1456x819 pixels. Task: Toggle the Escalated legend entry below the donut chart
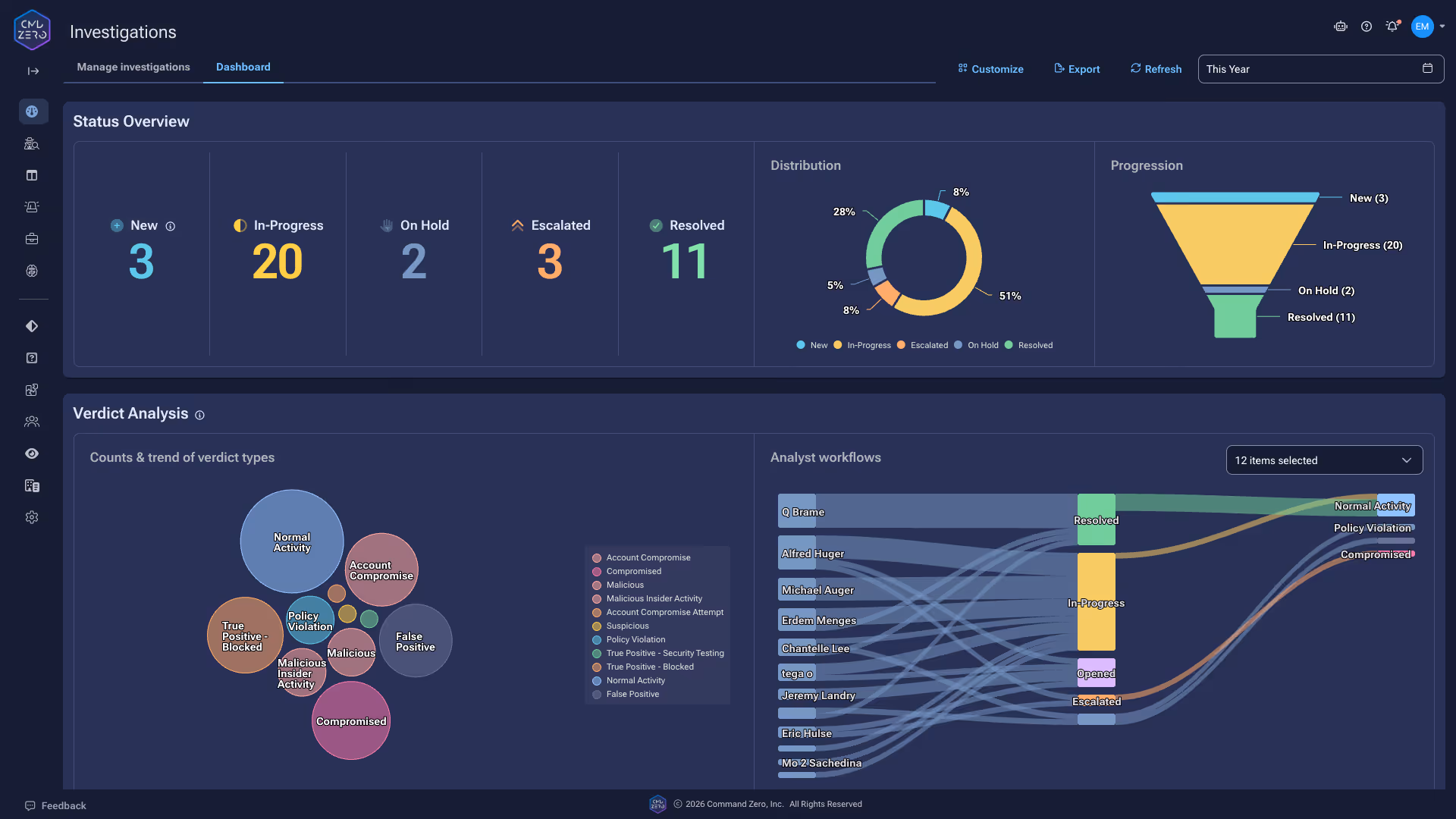923,345
